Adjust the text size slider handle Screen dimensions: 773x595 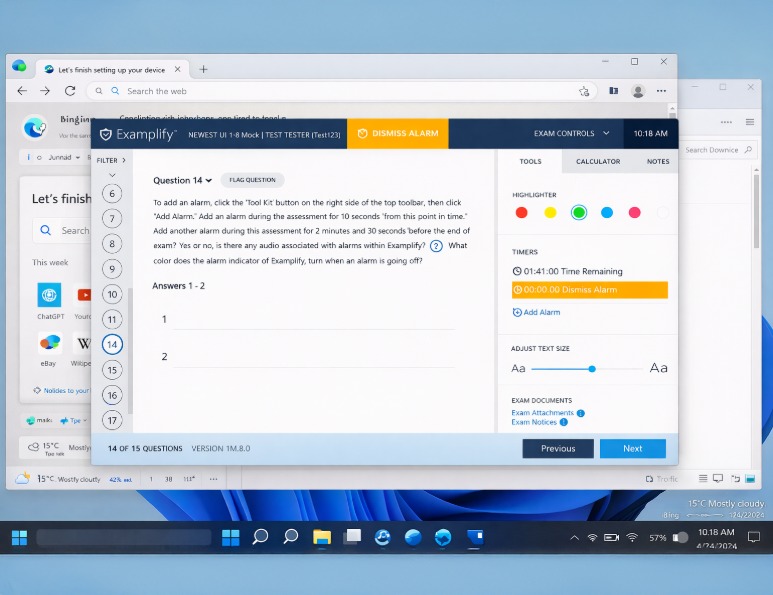pos(592,369)
